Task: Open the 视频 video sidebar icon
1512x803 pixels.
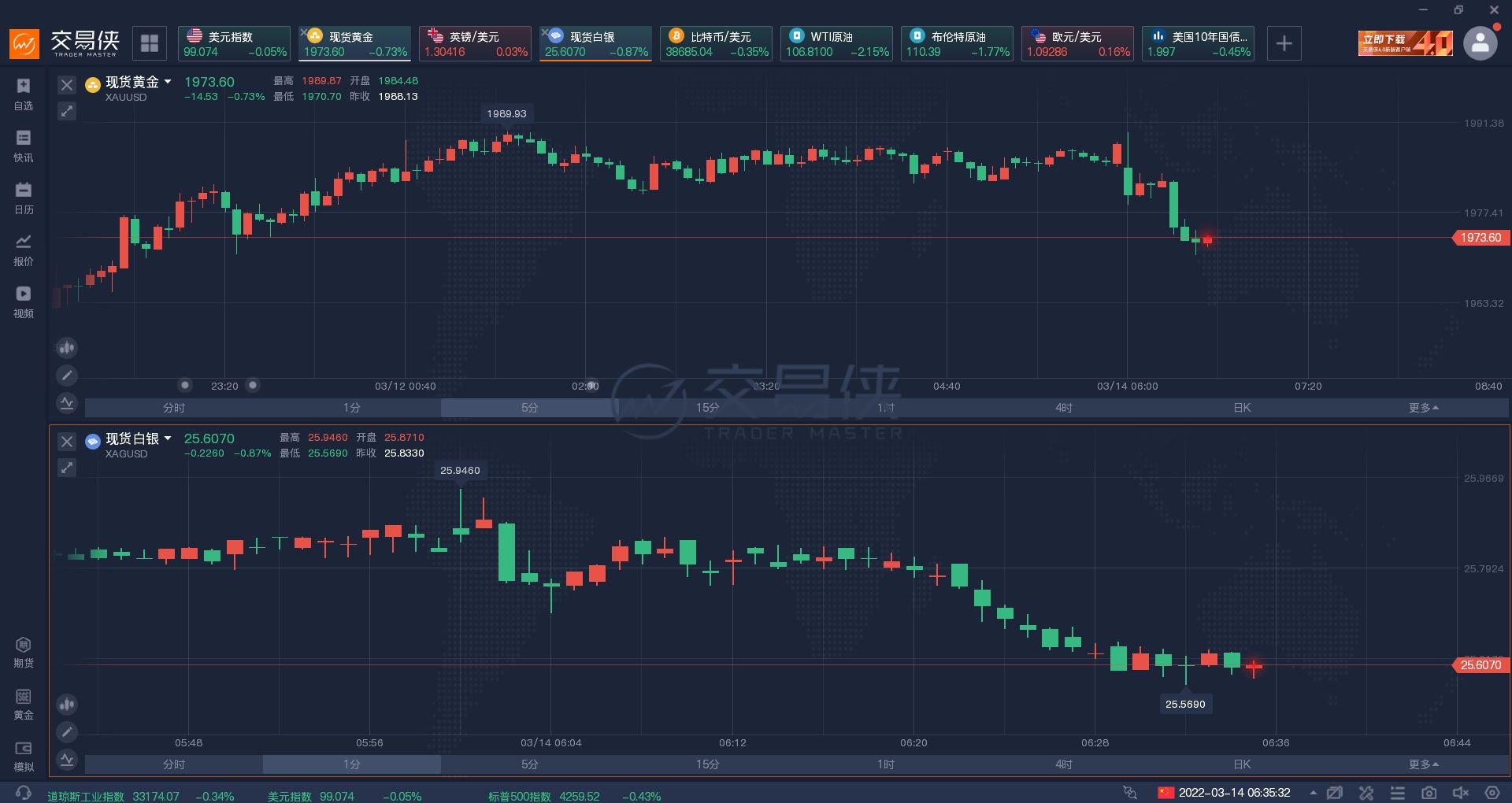Action: 24,302
